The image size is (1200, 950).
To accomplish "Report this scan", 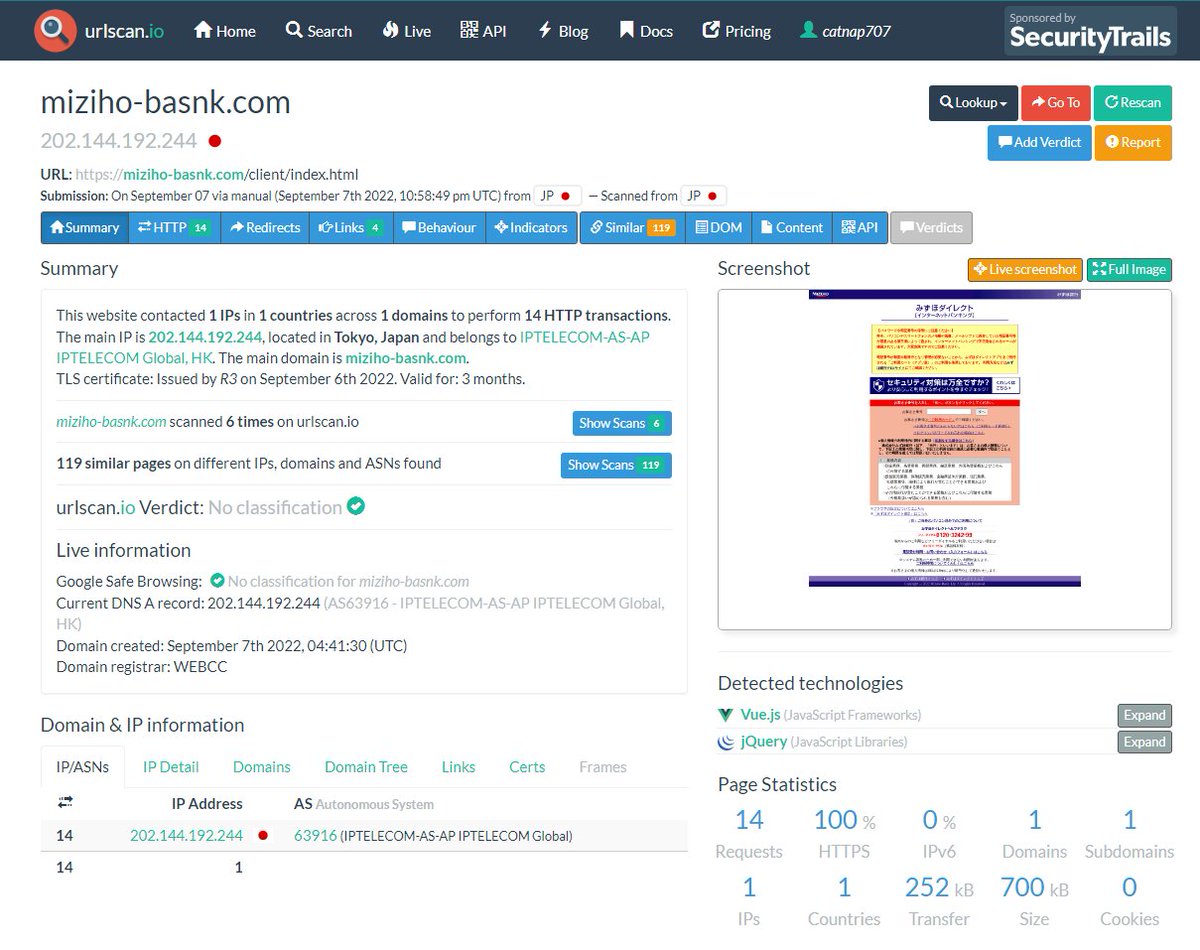I will (x=1132, y=142).
